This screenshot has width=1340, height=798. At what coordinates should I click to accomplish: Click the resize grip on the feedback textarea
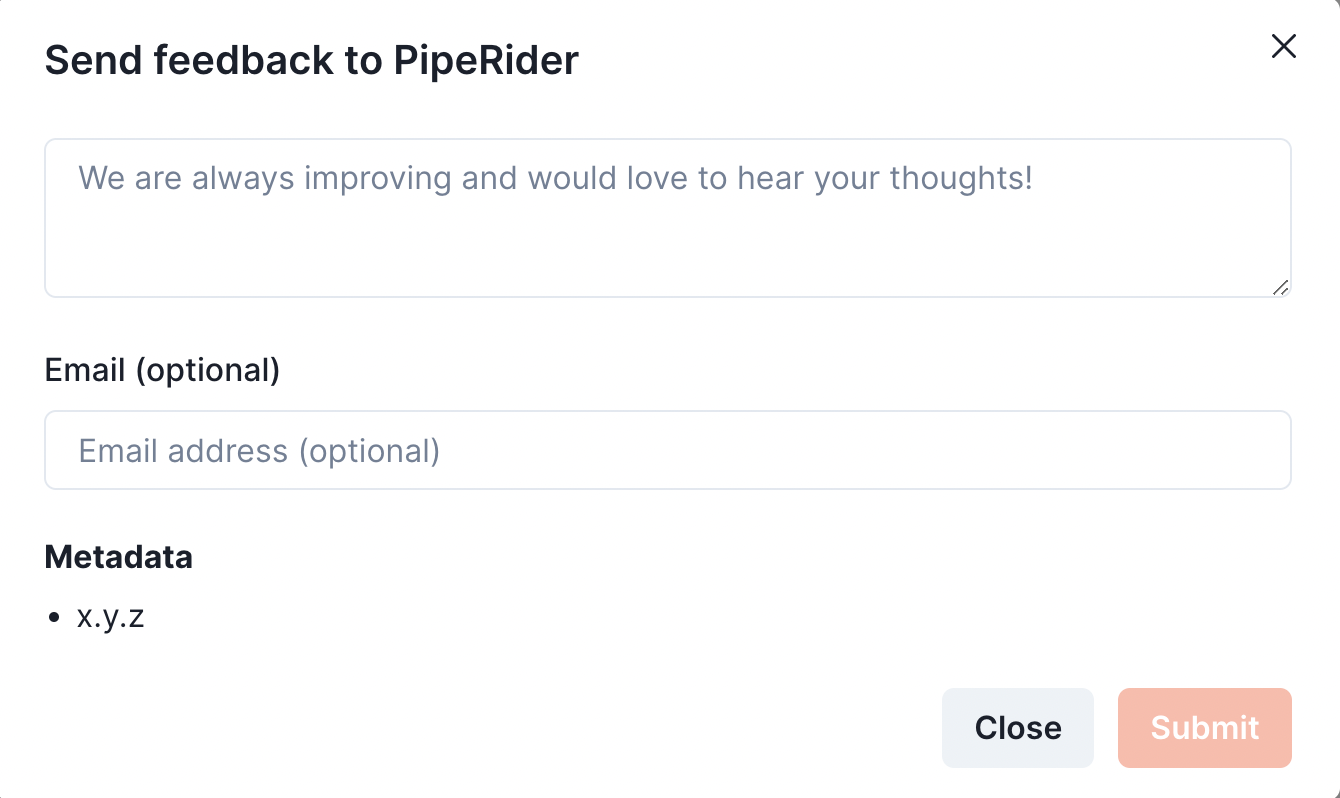(x=1280, y=287)
